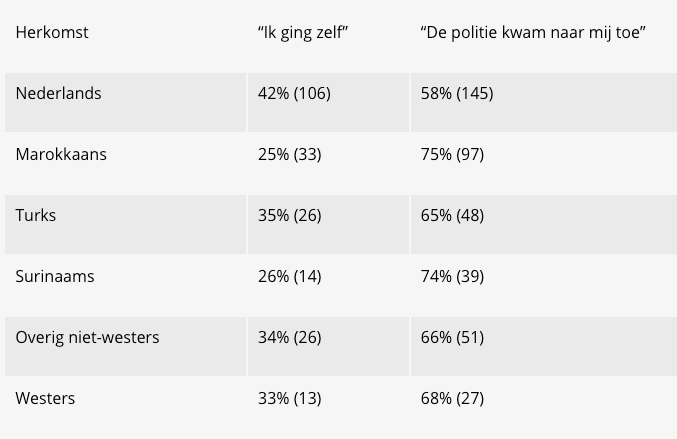Viewport: 677px width, 439px height.
Task: Click the 65% (48) cell
Action: 452,215
